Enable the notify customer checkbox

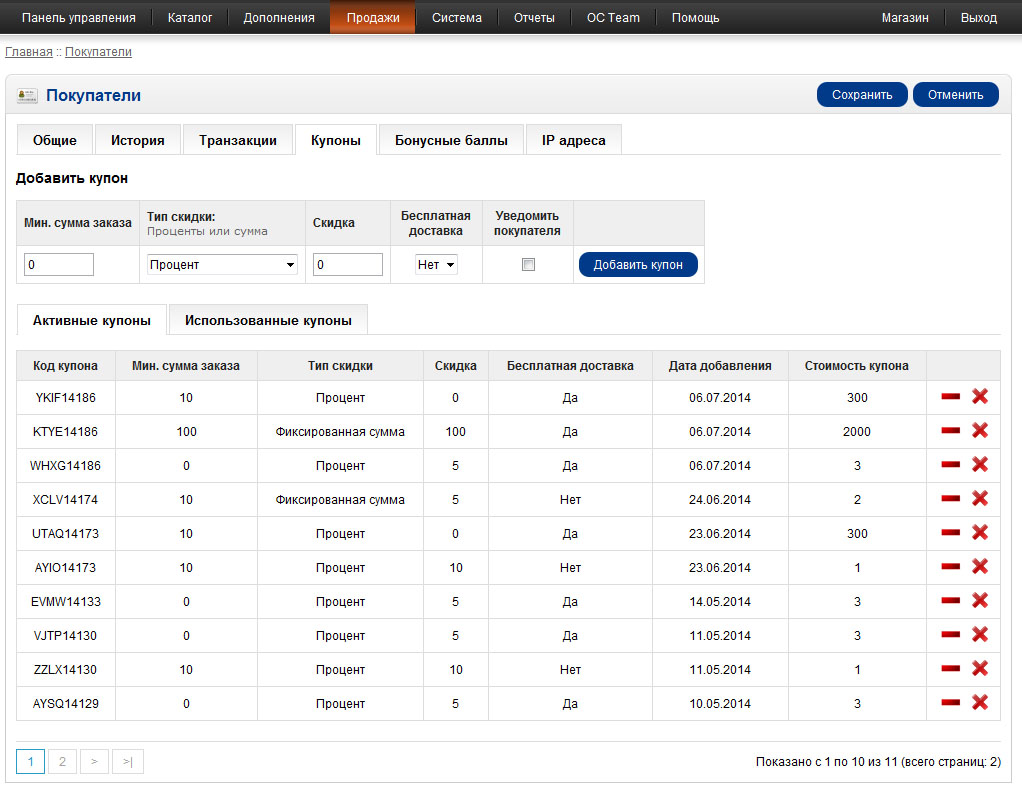click(528, 265)
